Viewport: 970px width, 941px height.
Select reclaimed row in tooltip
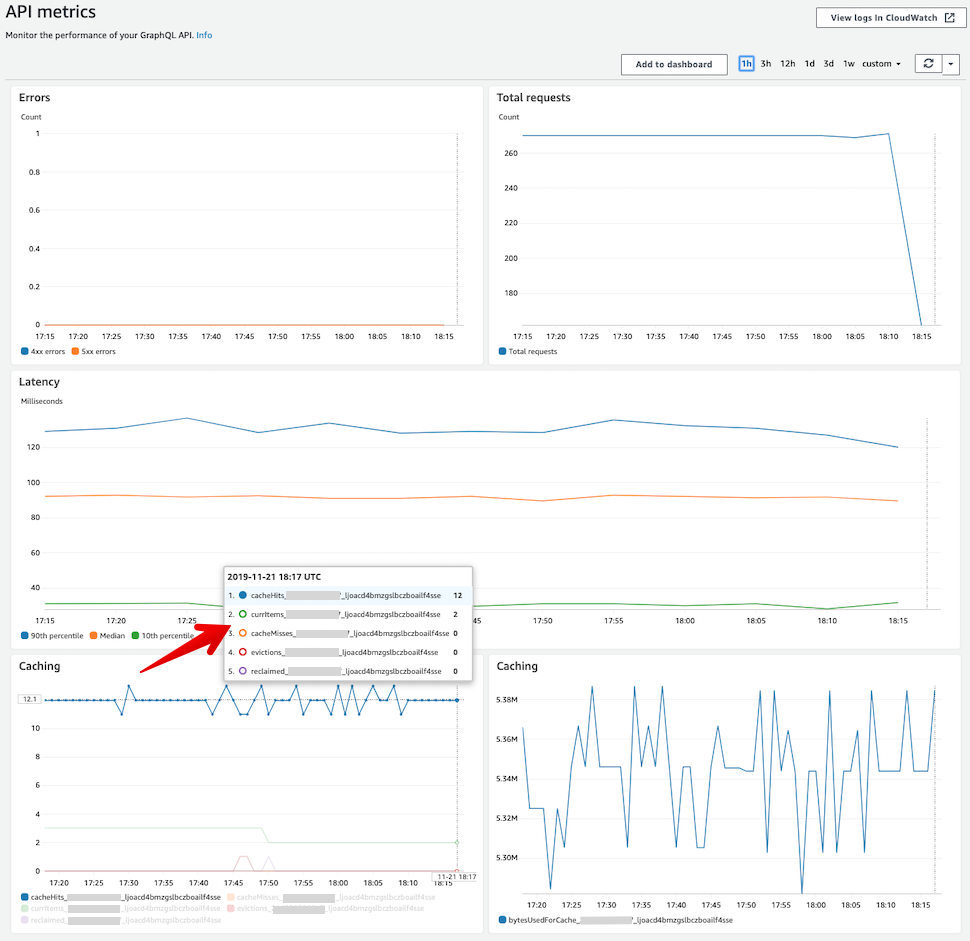[x=348, y=671]
